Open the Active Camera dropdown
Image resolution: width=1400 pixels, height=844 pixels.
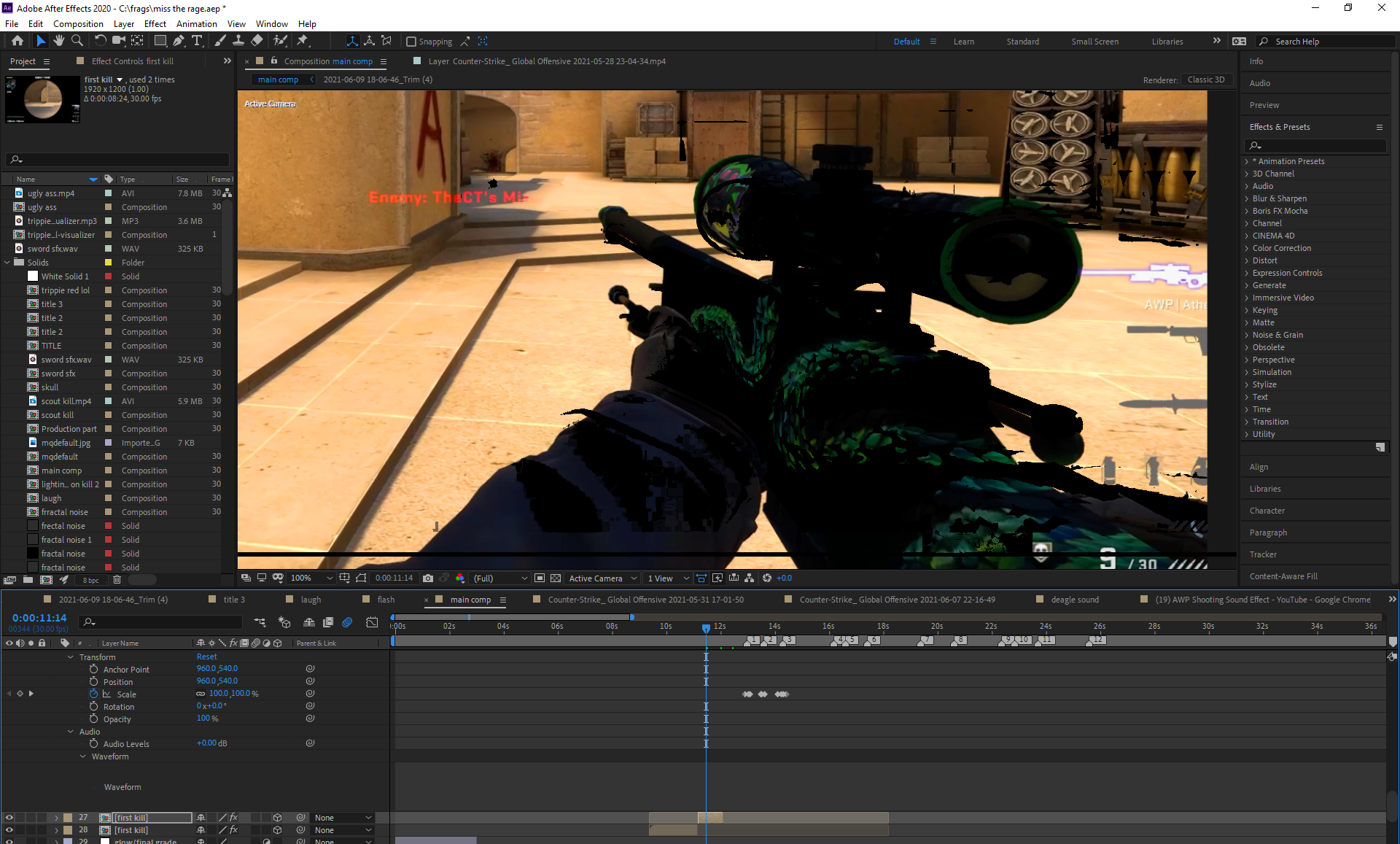coord(598,578)
